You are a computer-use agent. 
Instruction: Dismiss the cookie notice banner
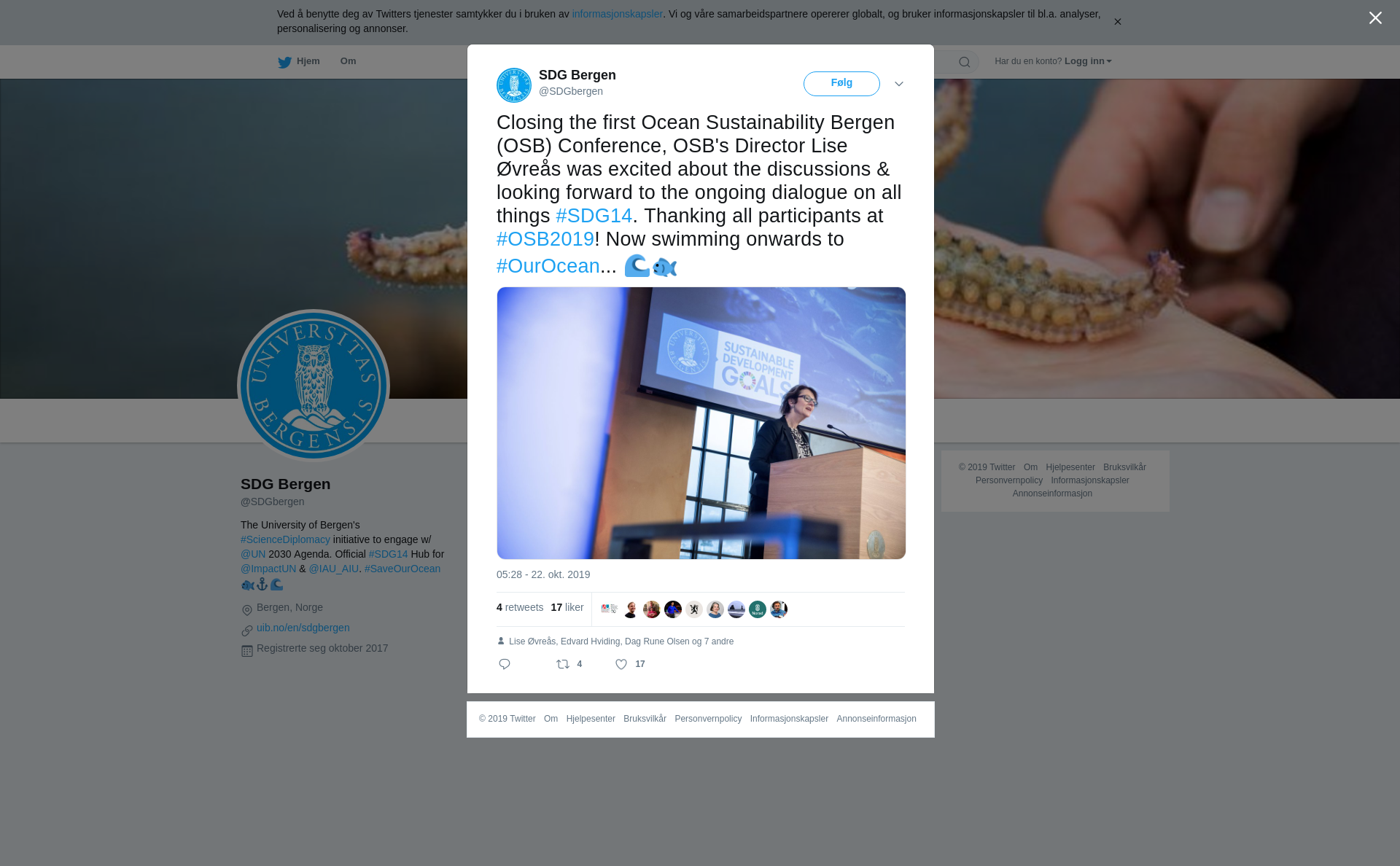tap(1117, 22)
